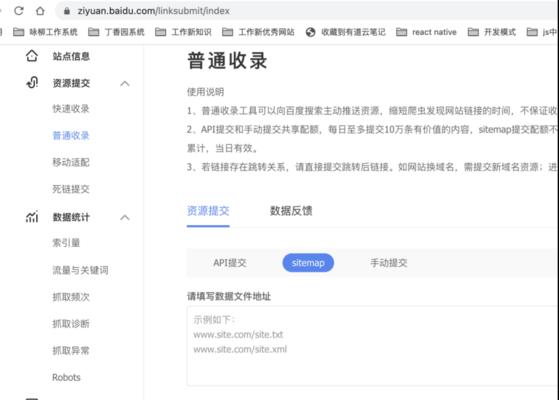This screenshot has height=400, width=559.
Task: Click the address bar URL ziyuan.baidu.com
Action: tap(153, 11)
